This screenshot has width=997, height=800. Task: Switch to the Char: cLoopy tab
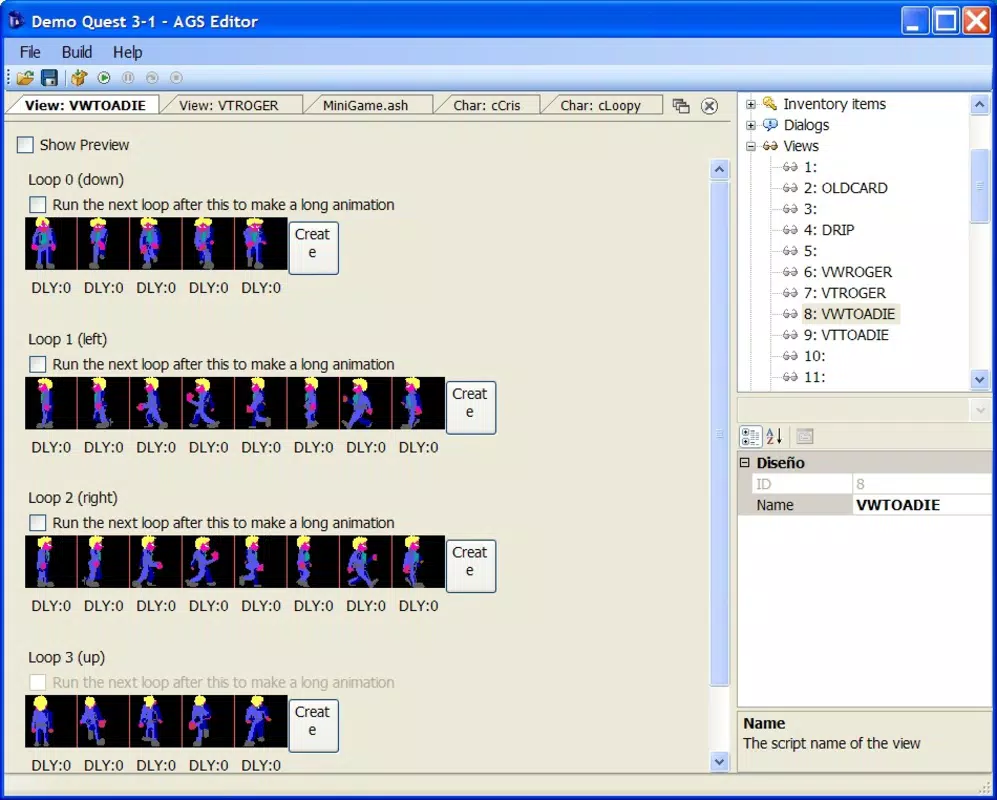pos(600,106)
